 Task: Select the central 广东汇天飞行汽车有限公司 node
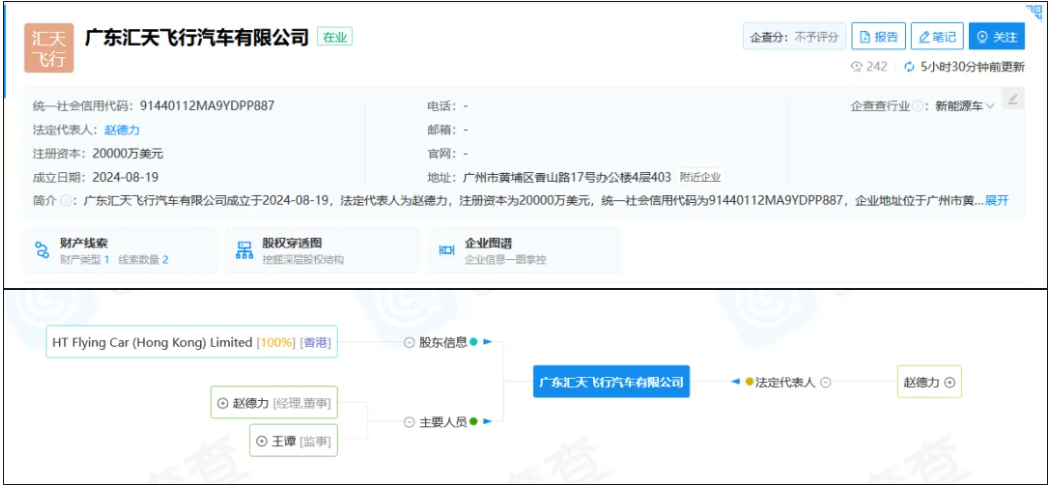611,382
